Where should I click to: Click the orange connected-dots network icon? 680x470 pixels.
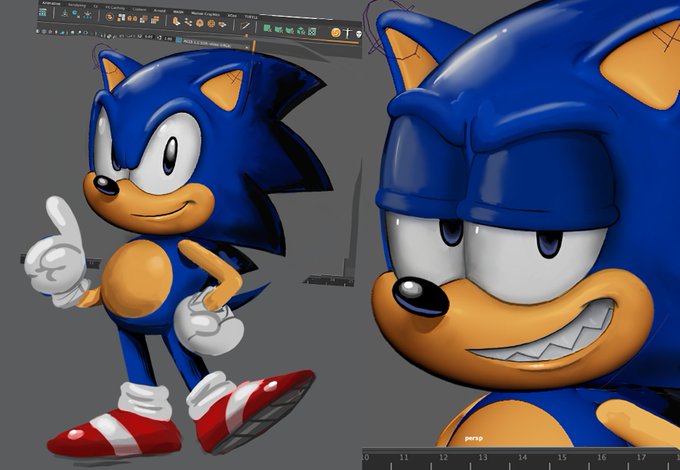point(188,22)
